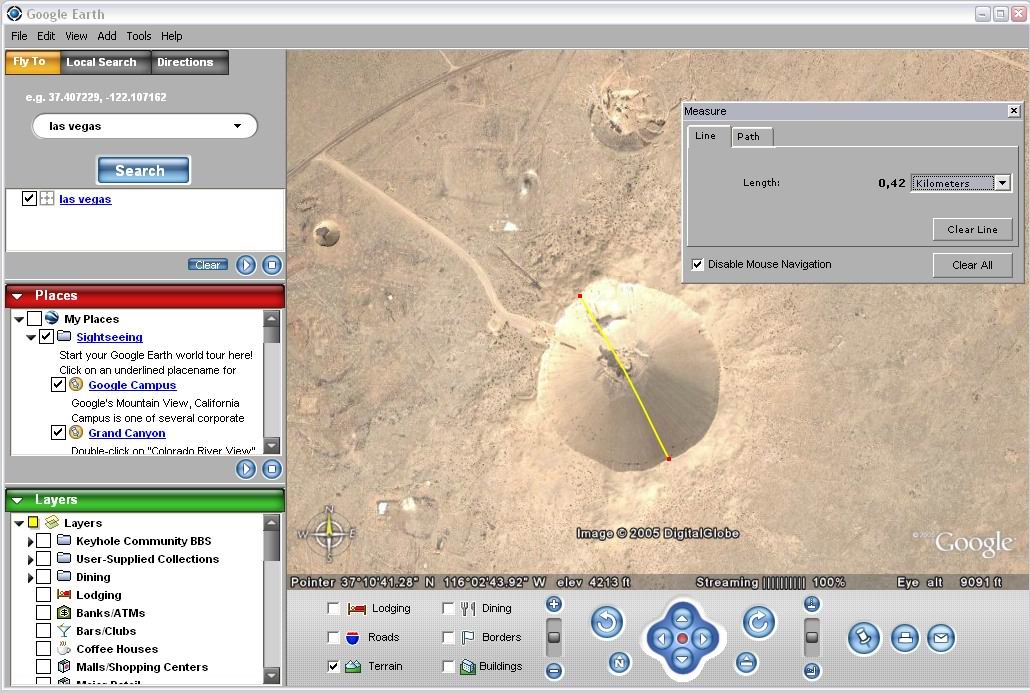Open the Add menu
The image size is (1030, 693).
tap(106, 36)
